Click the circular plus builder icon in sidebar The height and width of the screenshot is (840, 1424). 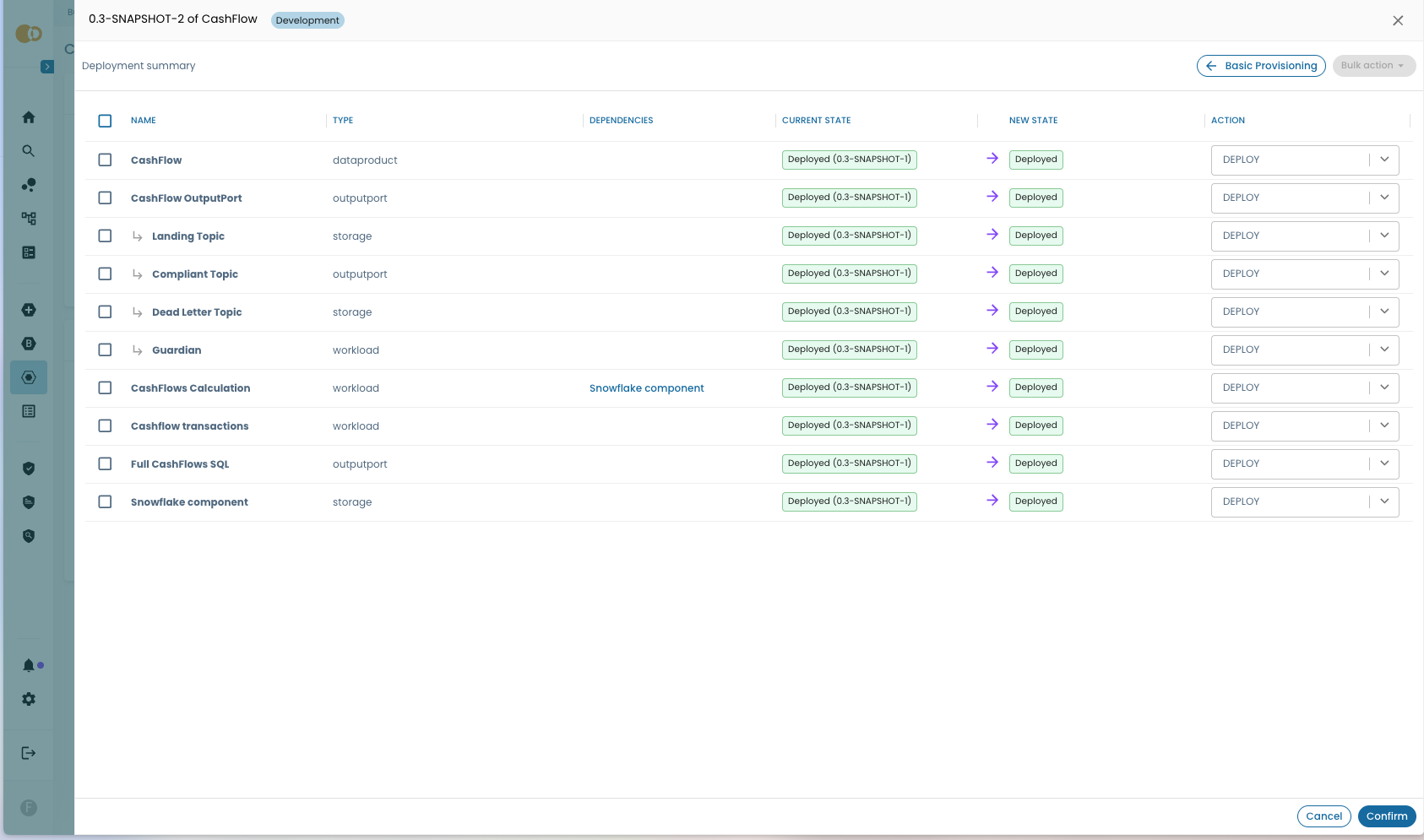pyautogui.click(x=29, y=310)
